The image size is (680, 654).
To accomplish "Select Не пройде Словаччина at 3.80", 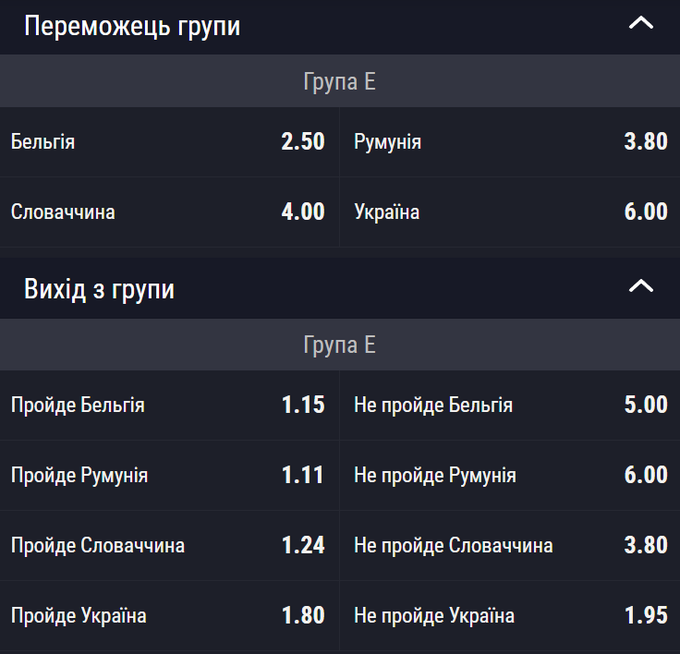I will click(x=510, y=545).
